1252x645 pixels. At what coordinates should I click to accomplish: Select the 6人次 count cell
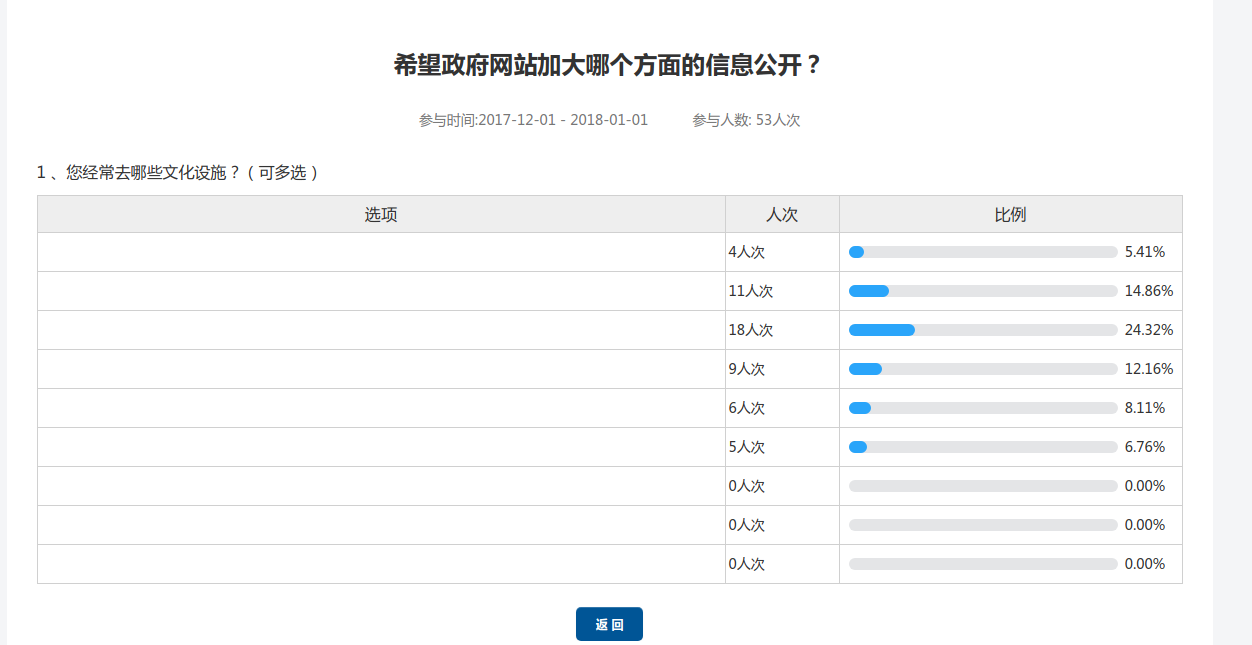(747, 408)
